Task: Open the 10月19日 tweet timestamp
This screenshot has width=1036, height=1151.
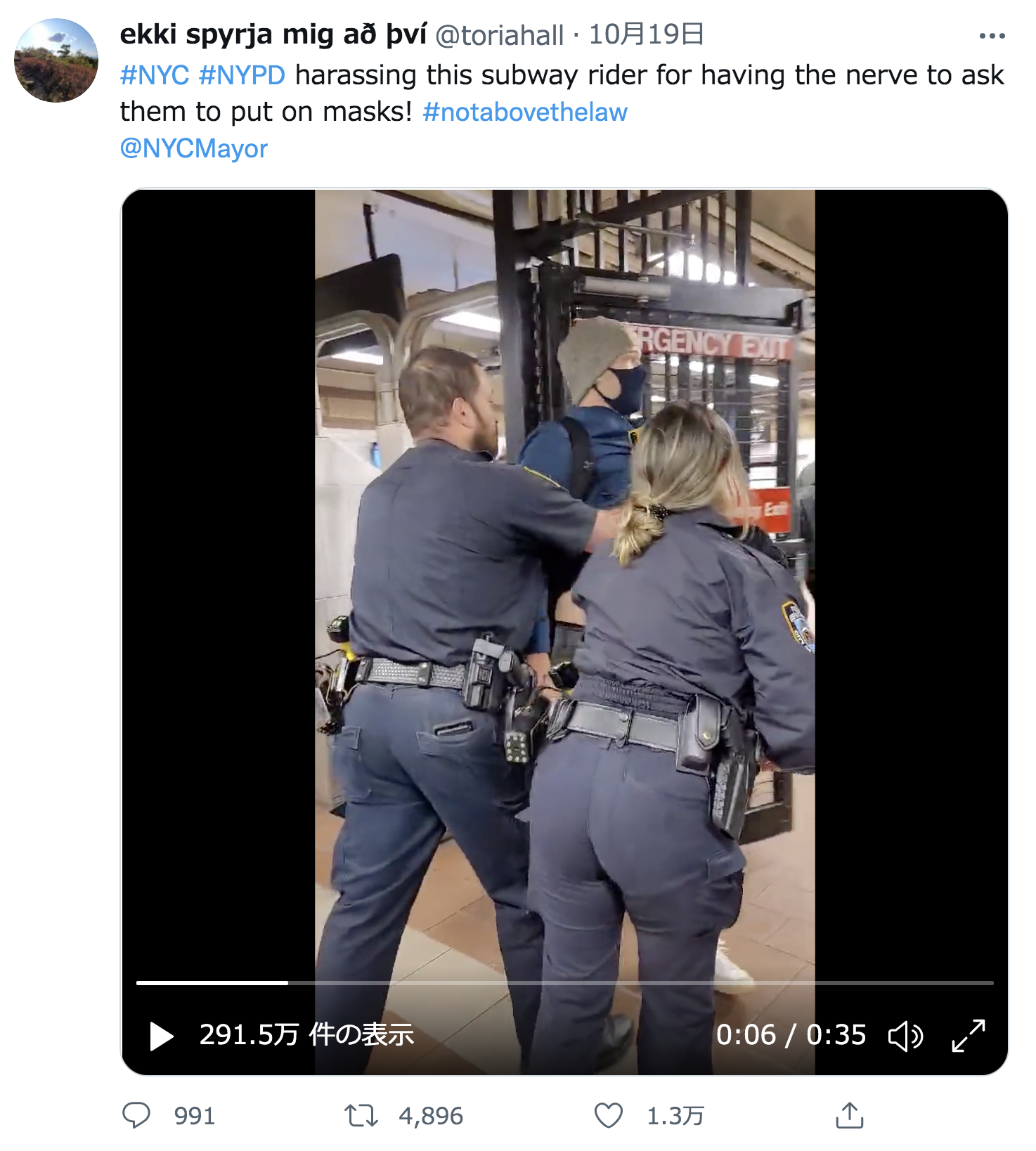Action: (647, 34)
